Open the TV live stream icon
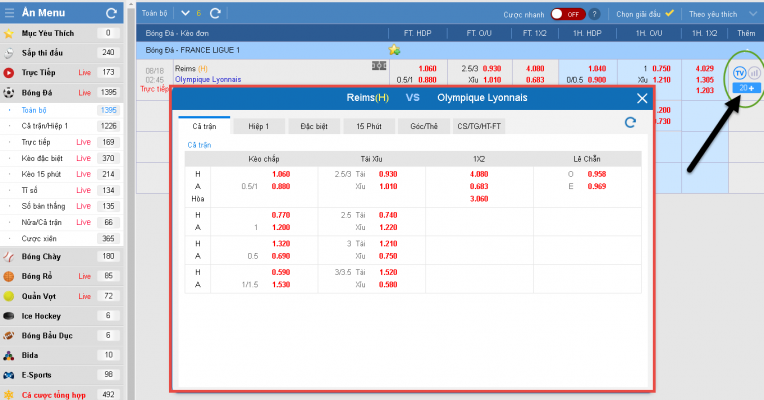764x400 pixels. (x=739, y=73)
